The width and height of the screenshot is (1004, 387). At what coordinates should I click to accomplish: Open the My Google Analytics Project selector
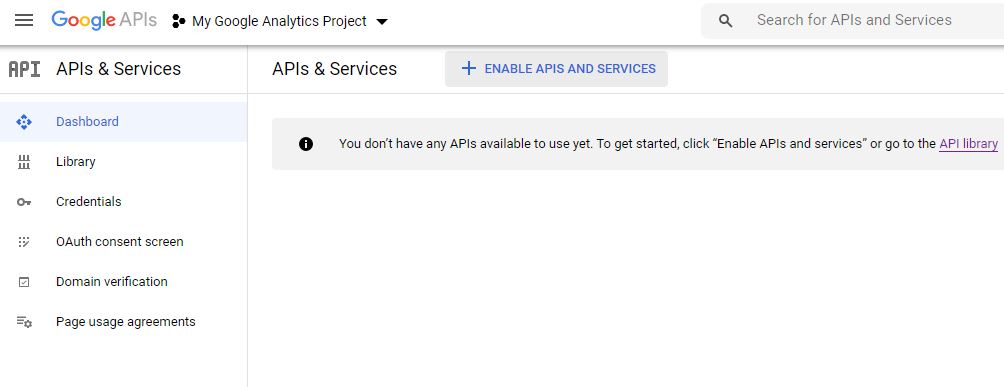(279, 21)
